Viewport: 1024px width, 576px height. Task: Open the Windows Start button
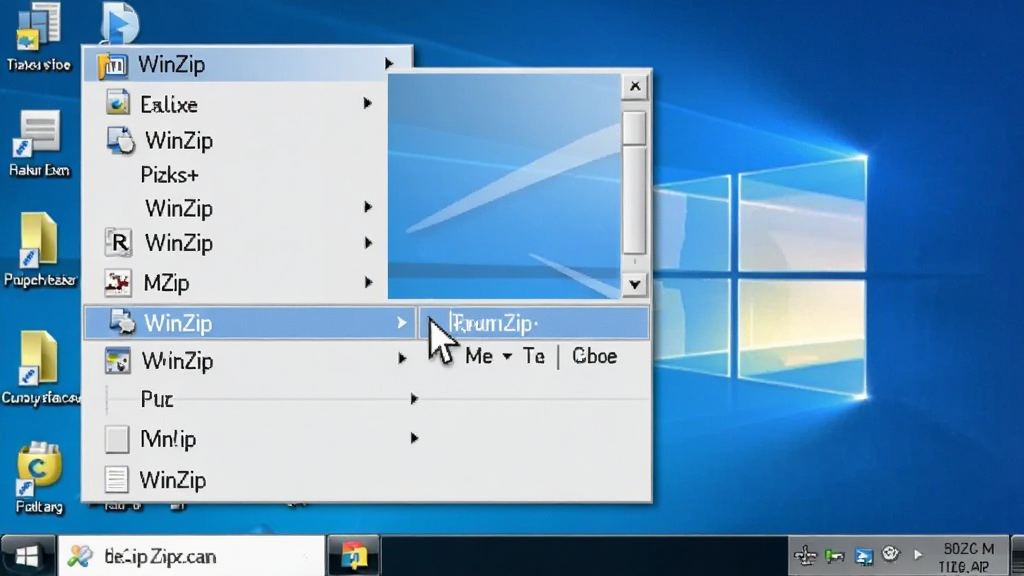[x=27, y=556]
